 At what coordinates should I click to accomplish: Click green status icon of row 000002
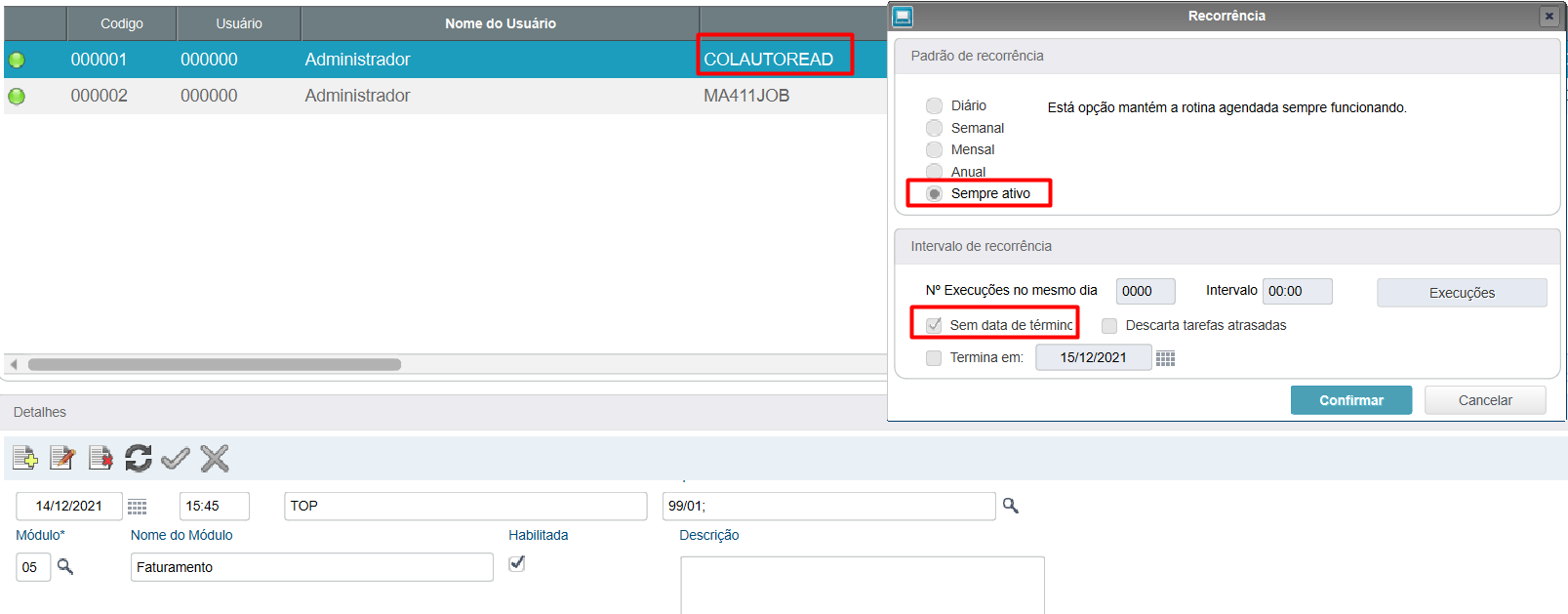click(17, 97)
